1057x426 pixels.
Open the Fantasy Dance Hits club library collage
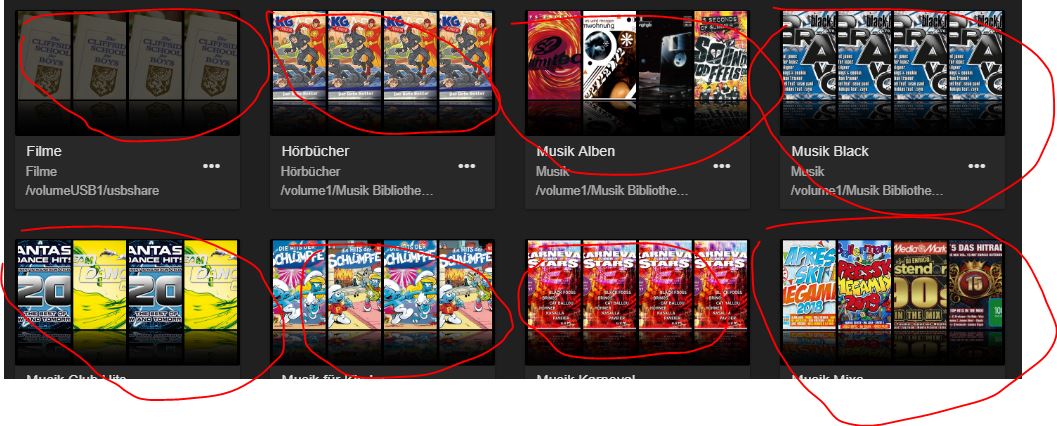(127, 302)
